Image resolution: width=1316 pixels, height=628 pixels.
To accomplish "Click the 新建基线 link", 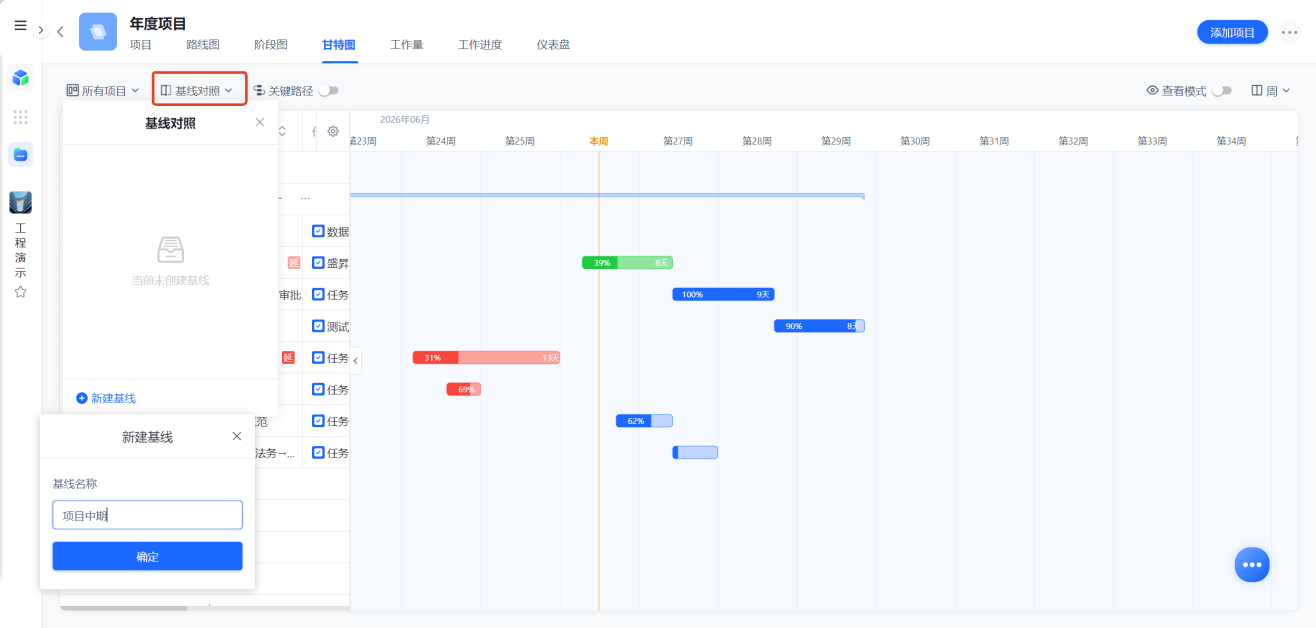I will click(106, 398).
